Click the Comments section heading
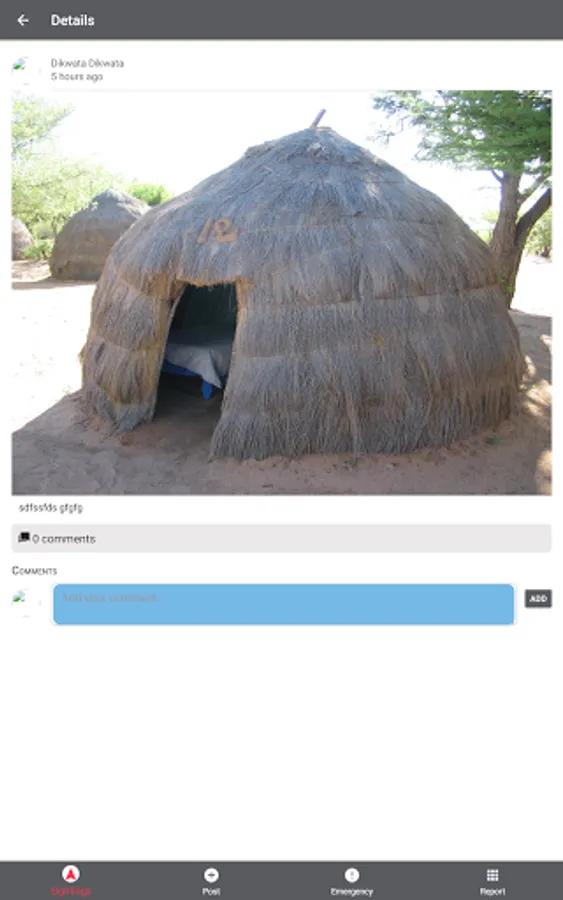This screenshot has width=563, height=900. [34, 571]
